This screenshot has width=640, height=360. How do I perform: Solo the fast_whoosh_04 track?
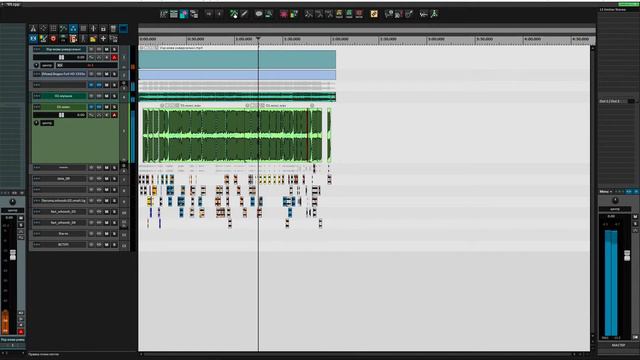pyautogui.click(x=115, y=223)
